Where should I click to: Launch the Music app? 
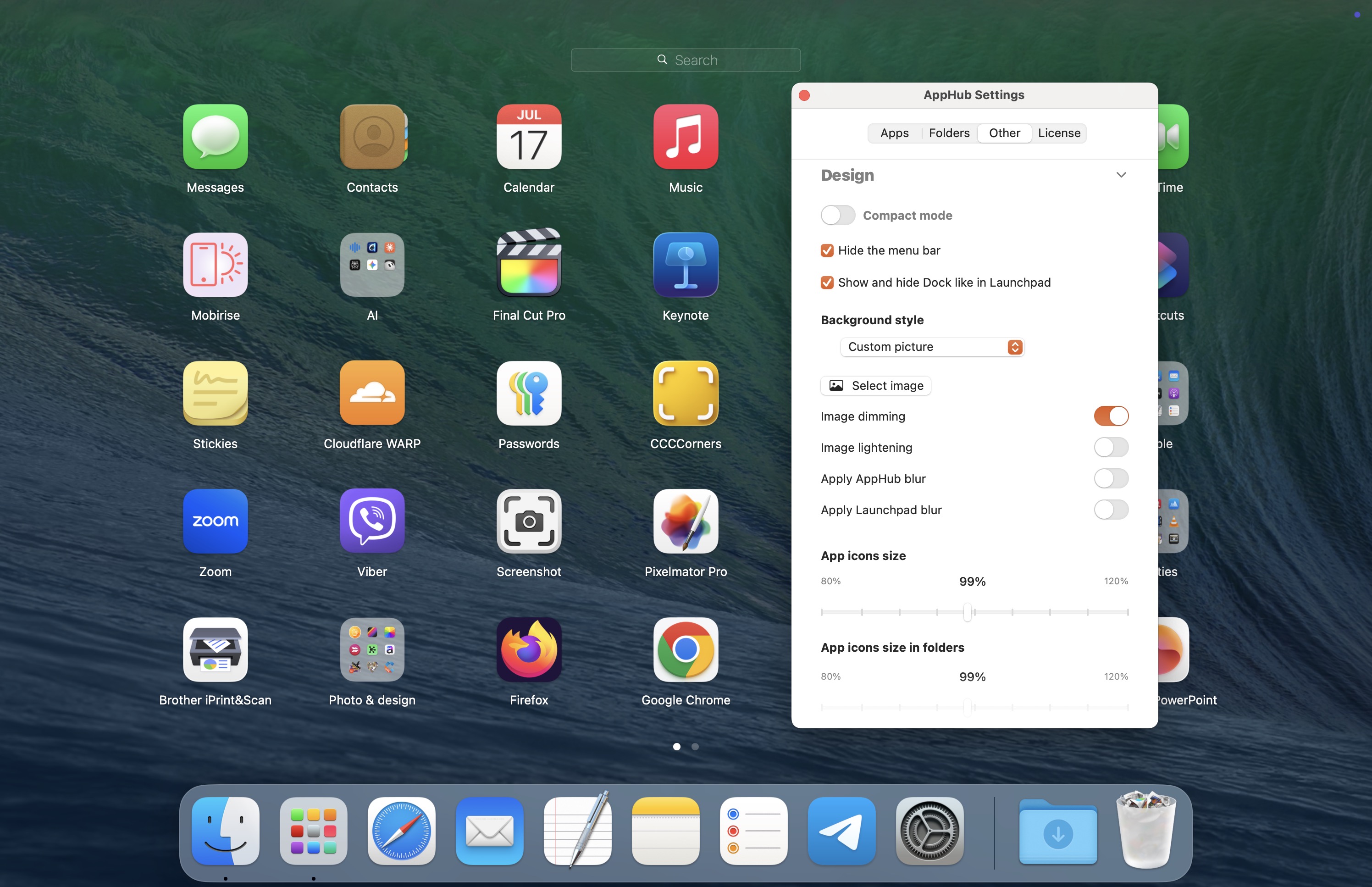686,137
